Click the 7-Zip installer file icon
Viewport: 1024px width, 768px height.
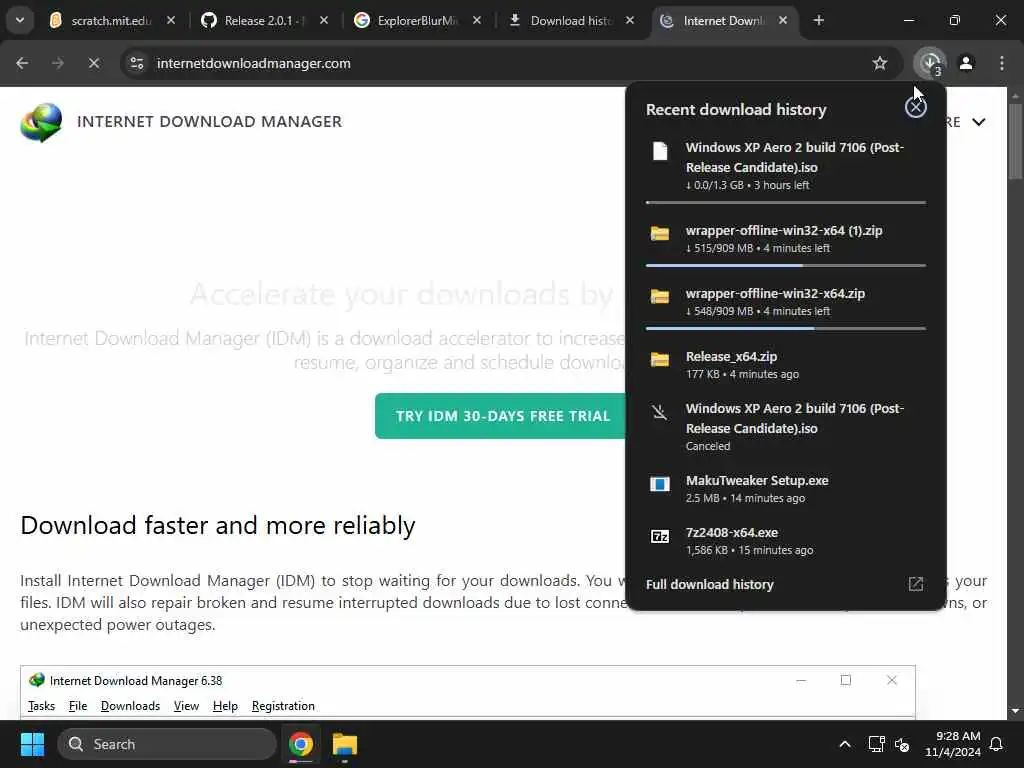660,536
